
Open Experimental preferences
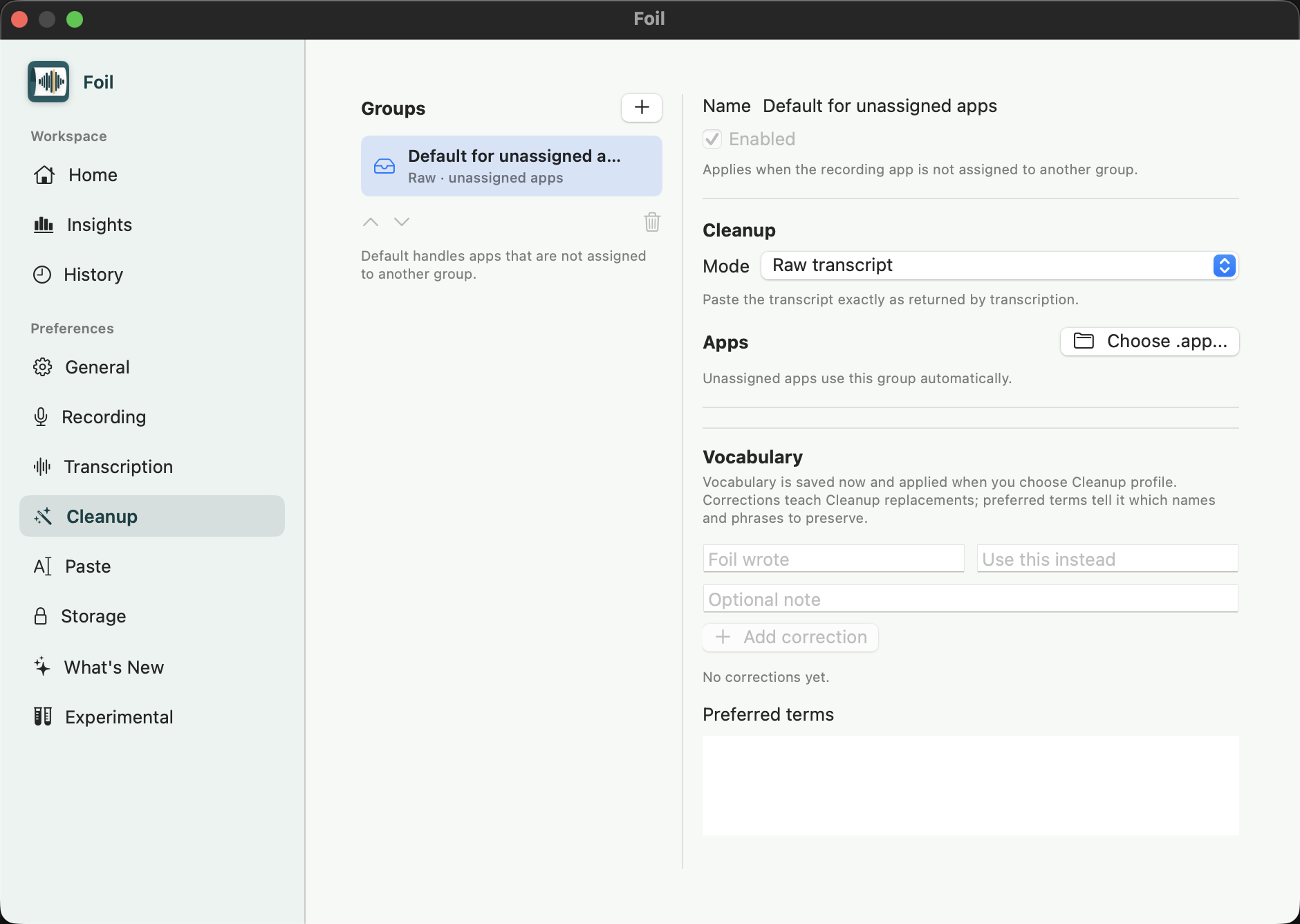(x=152, y=717)
